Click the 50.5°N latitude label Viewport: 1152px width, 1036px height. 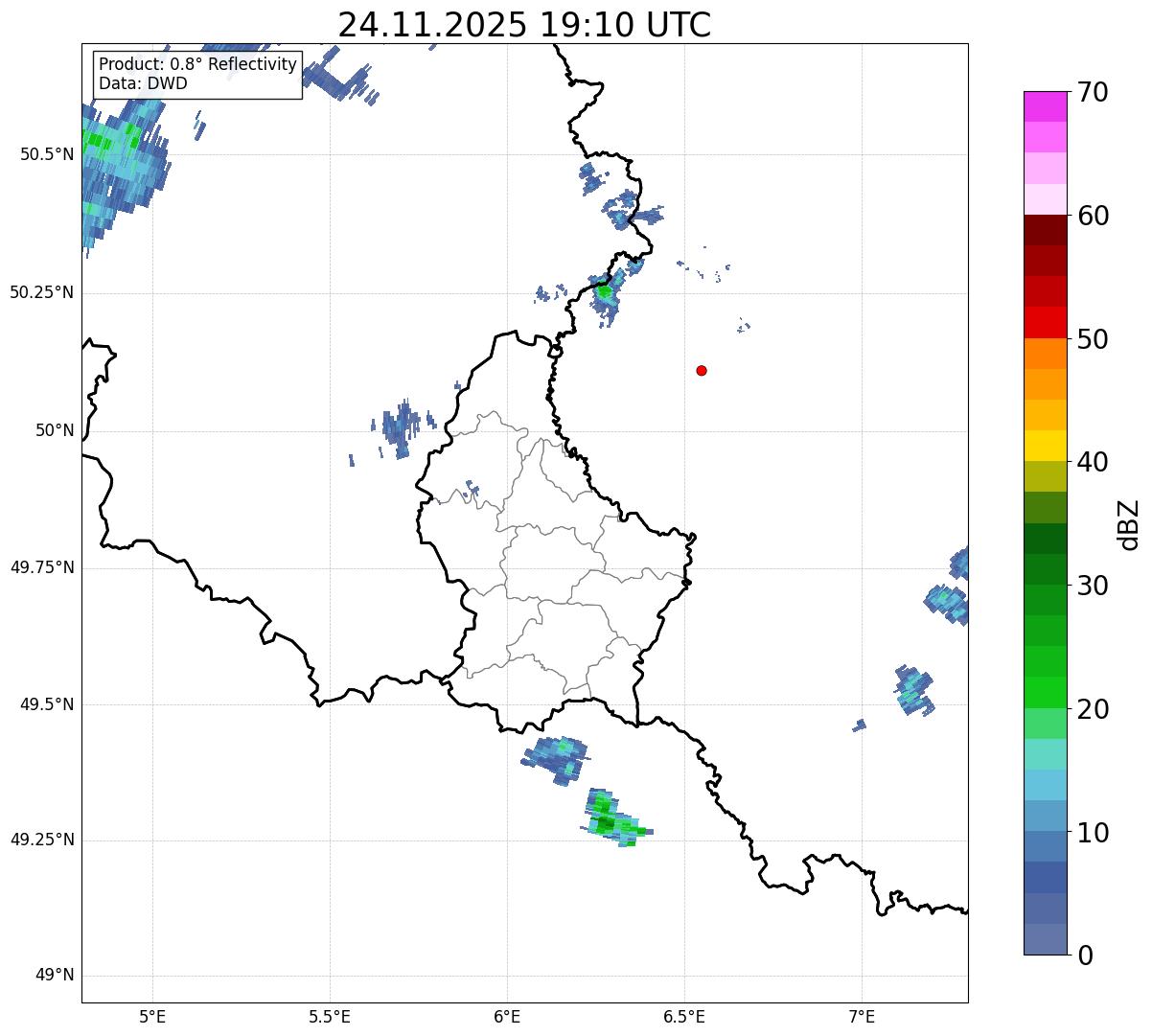47,154
